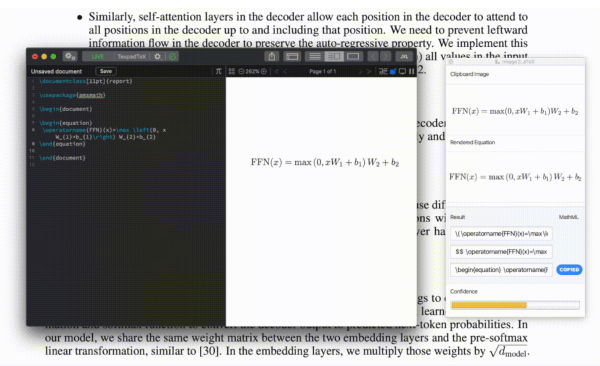Click the green status check indicator
Viewport: 600px width, 366px height.
point(173,57)
